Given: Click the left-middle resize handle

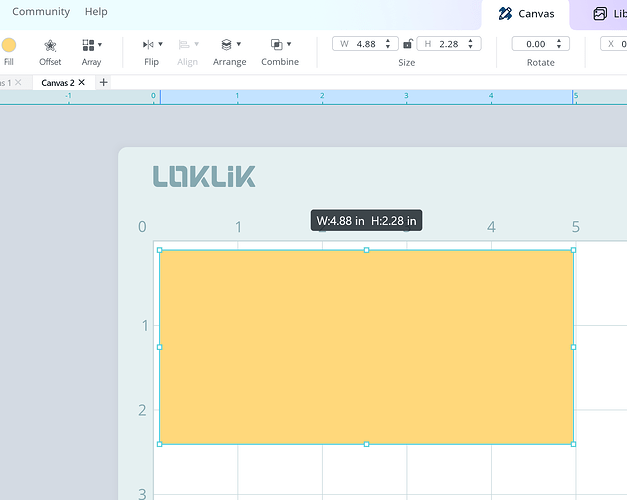Looking at the screenshot, I should tap(160, 347).
